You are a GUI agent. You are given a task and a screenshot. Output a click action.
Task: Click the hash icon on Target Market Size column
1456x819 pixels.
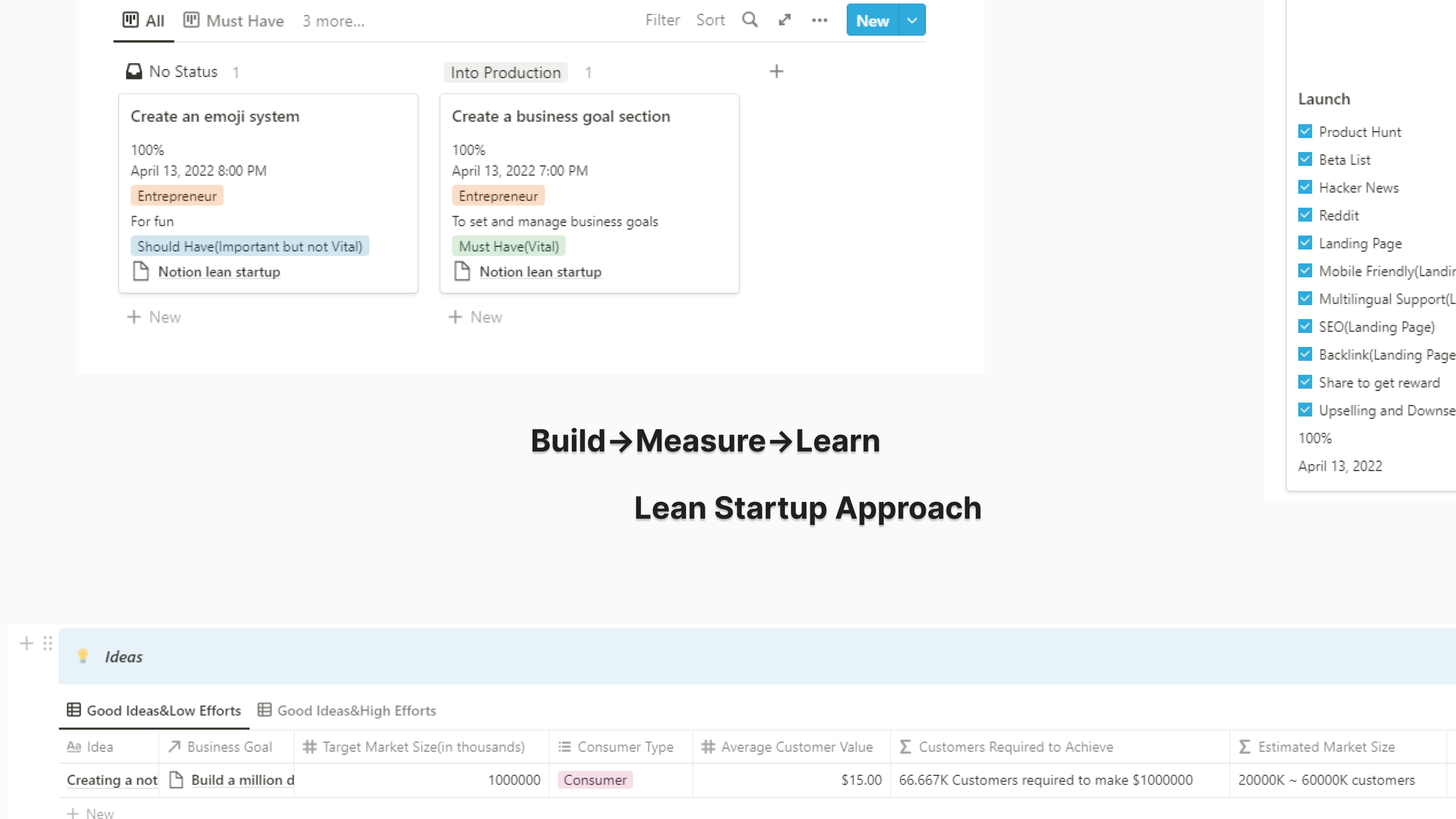coord(310,746)
